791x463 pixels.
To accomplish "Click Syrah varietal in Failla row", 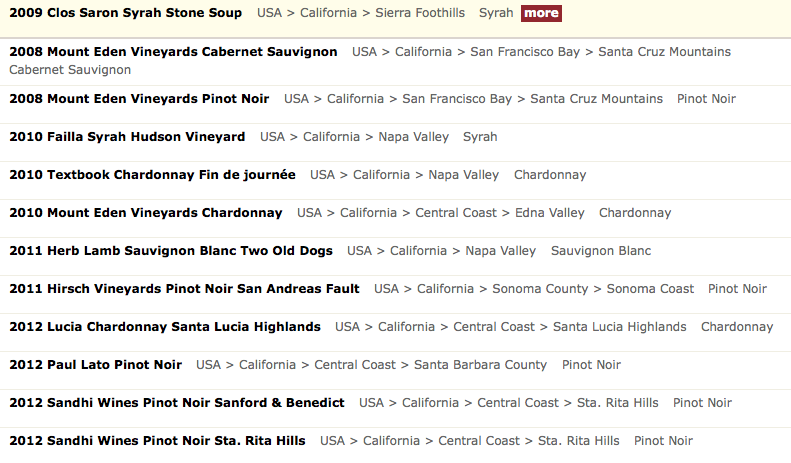I will click(480, 137).
